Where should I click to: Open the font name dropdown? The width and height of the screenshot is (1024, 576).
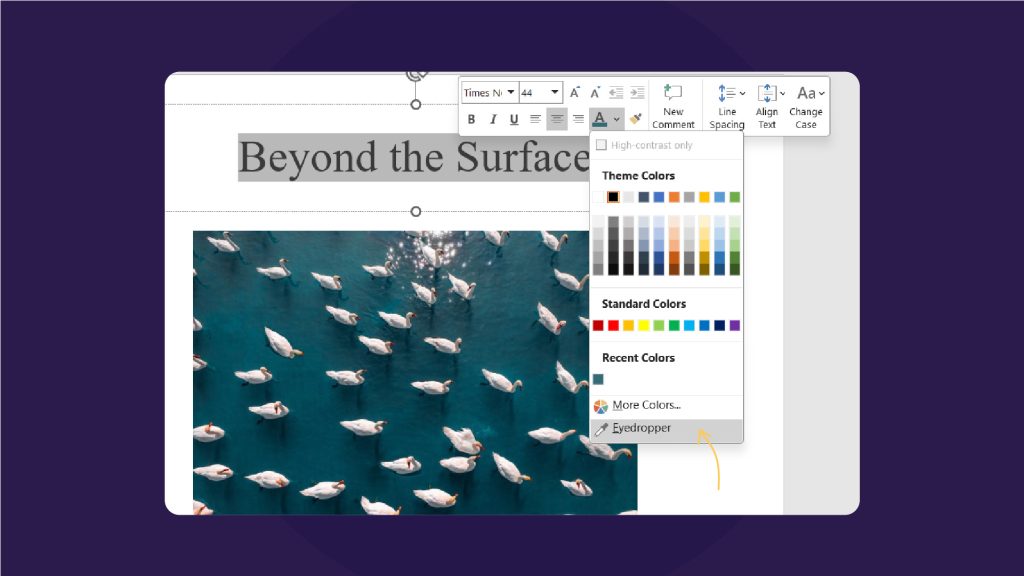510,92
